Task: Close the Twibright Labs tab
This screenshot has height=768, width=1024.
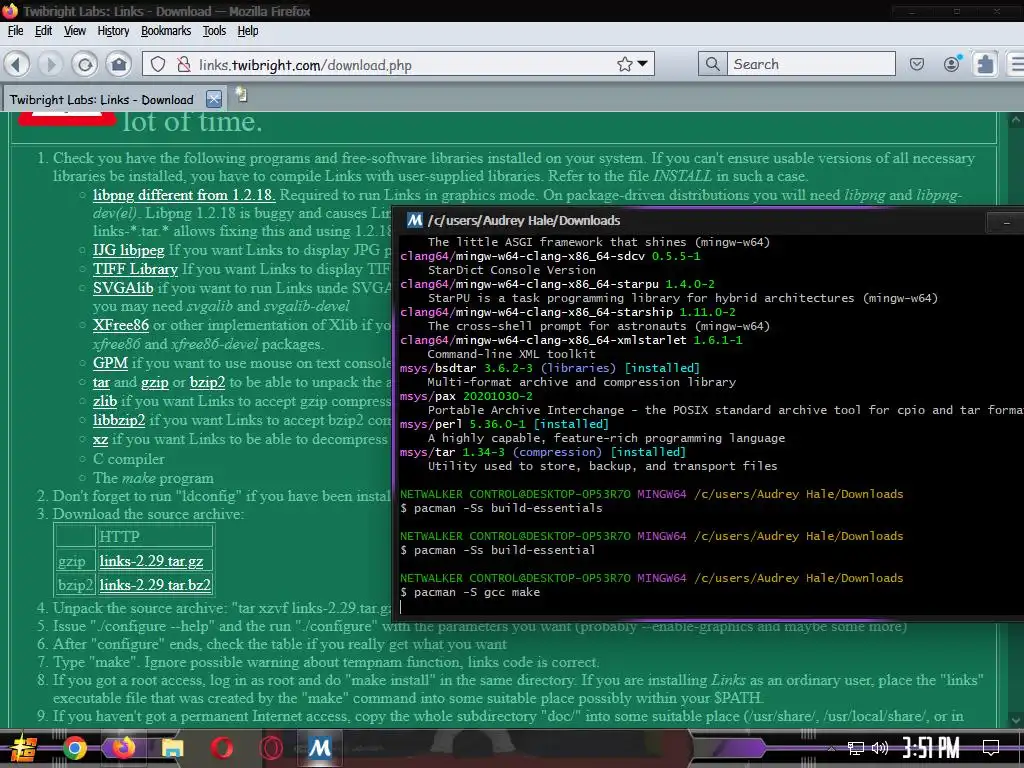Action: coord(214,99)
